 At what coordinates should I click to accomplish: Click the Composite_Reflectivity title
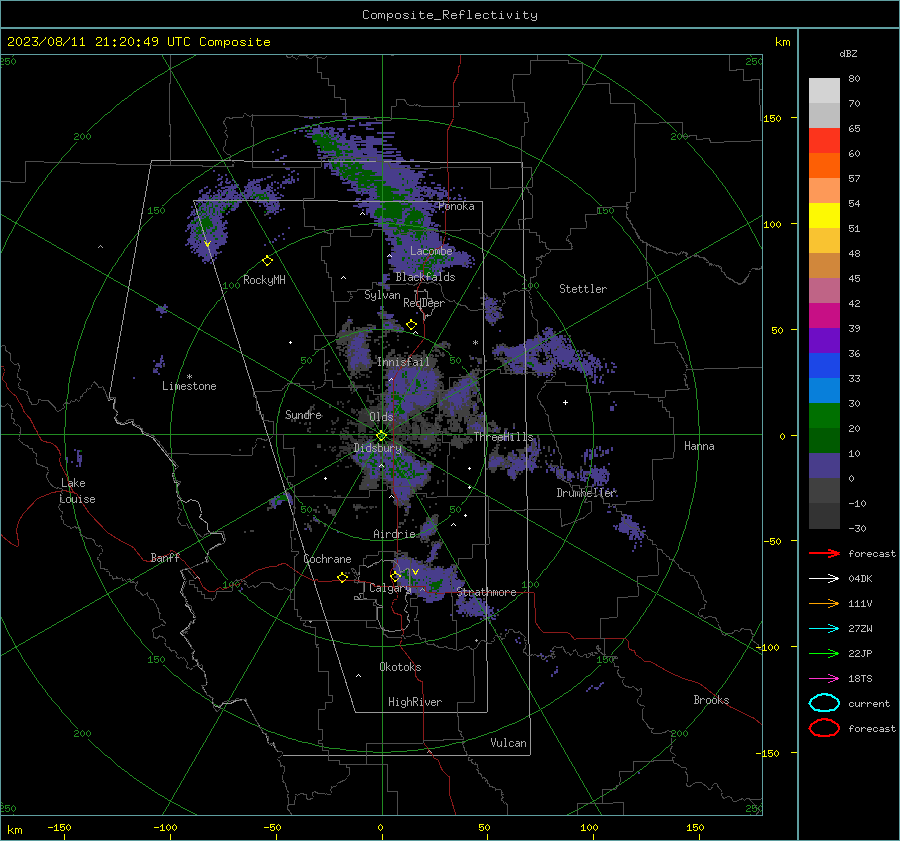coord(449,15)
